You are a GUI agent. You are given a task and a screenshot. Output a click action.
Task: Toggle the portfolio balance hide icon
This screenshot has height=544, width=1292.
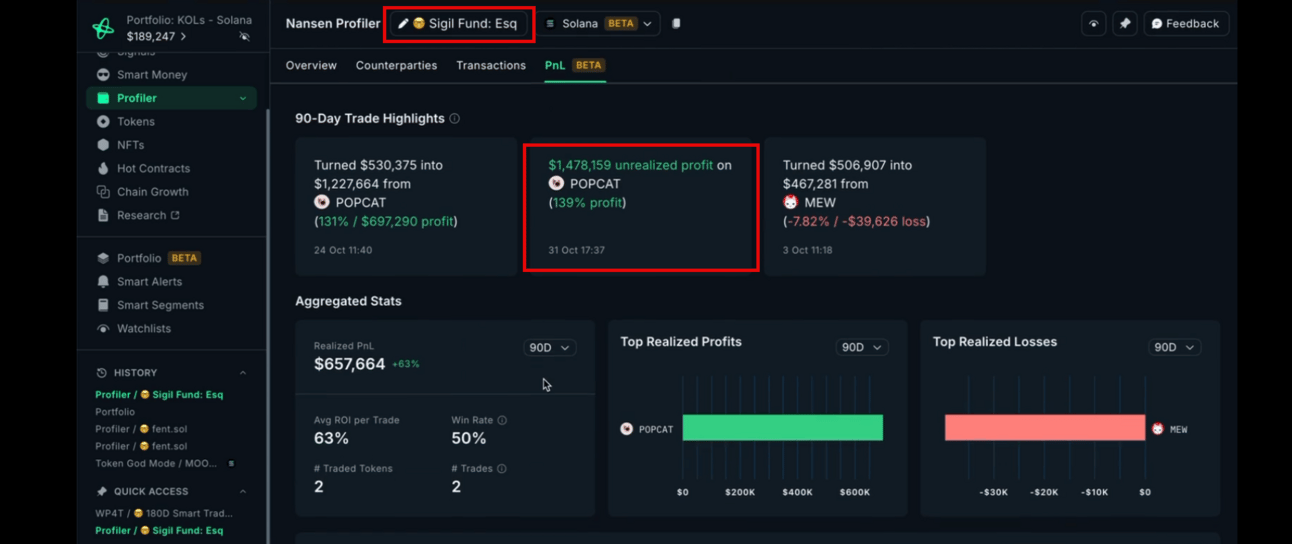click(x=245, y=37)
